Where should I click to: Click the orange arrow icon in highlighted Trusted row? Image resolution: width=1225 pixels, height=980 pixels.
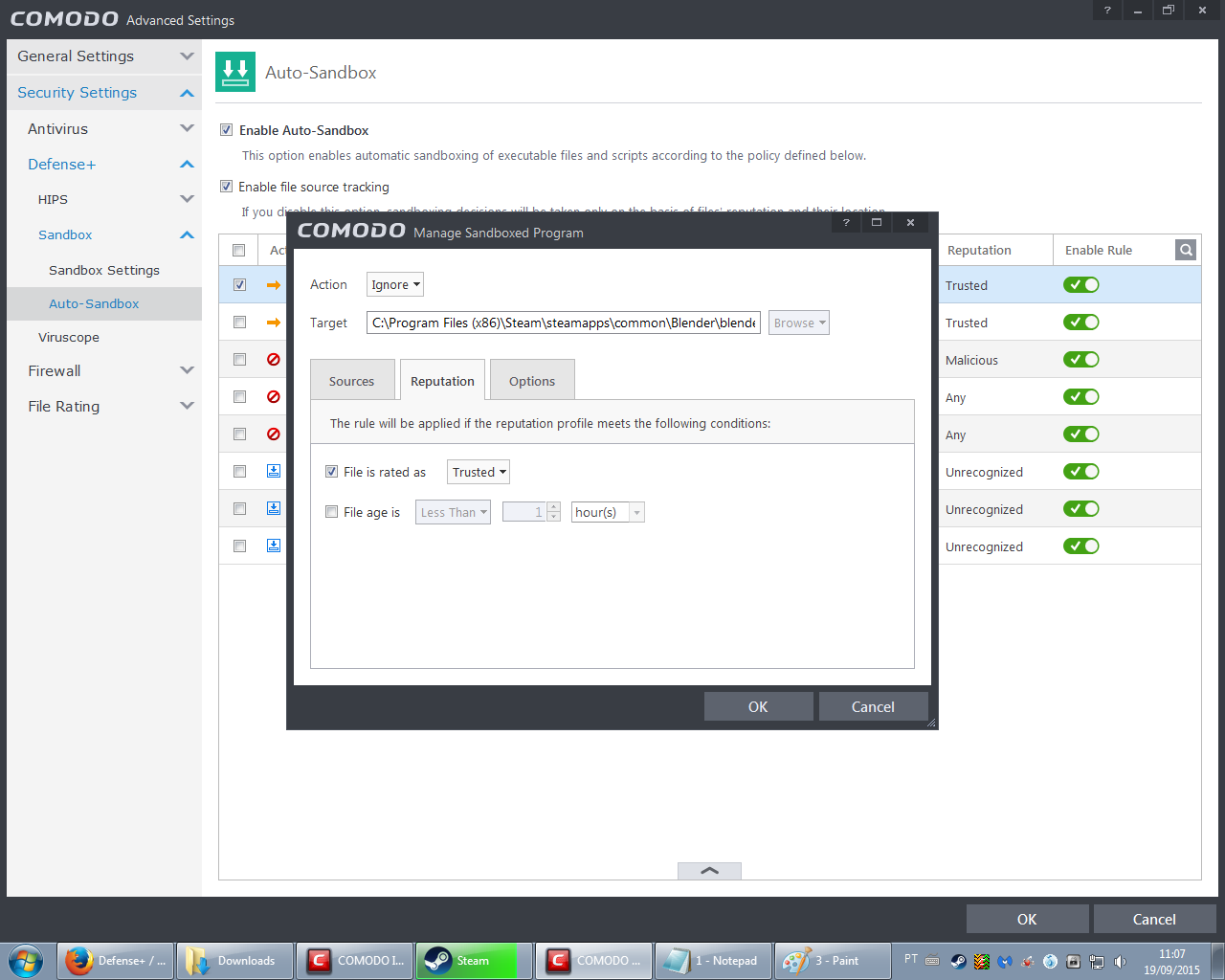coord(274,284)
